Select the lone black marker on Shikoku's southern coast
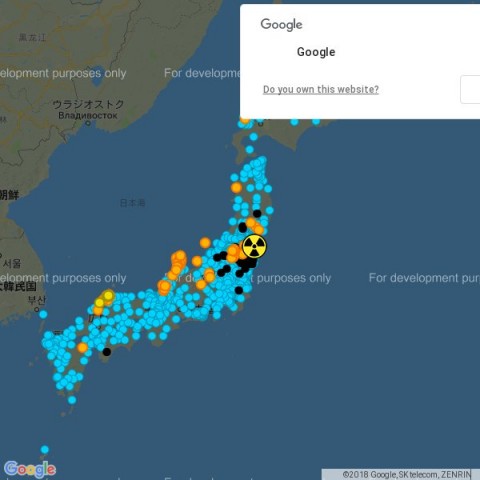This screenshot has height=480, width=480. pyautogui.click(x=107, y=352)
